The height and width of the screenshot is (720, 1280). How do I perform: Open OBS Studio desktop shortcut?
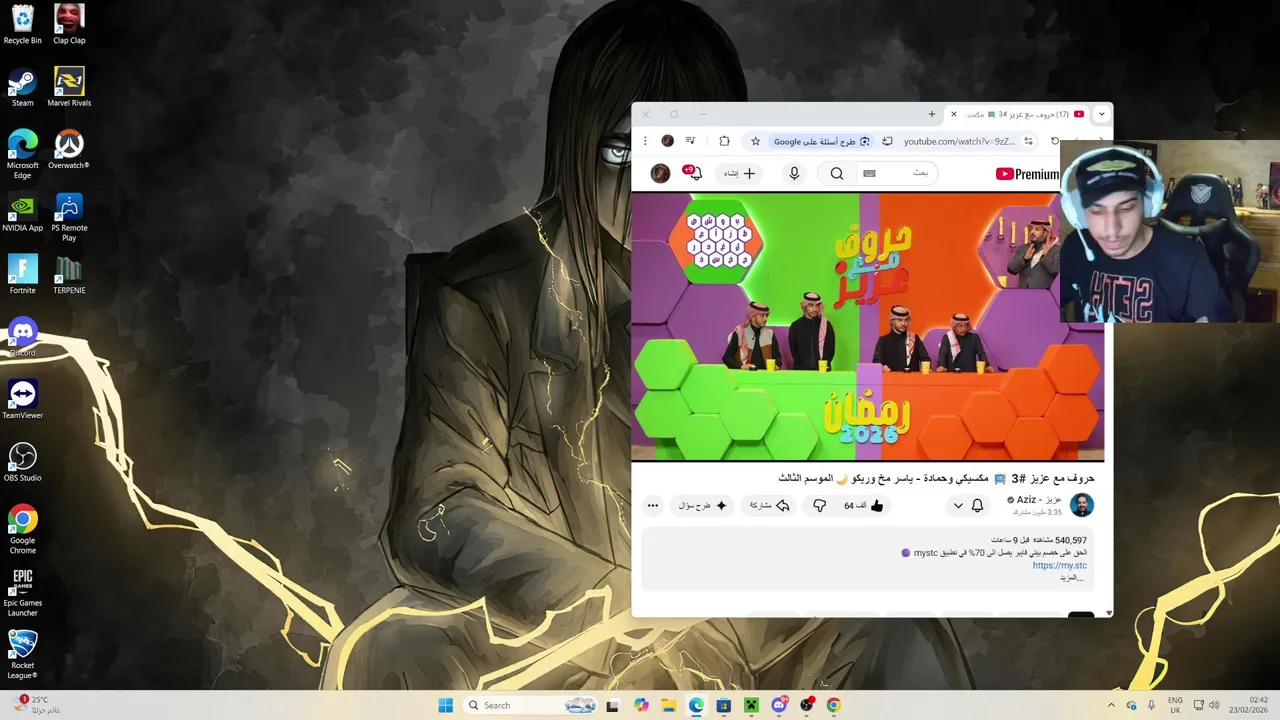(22, 462)
